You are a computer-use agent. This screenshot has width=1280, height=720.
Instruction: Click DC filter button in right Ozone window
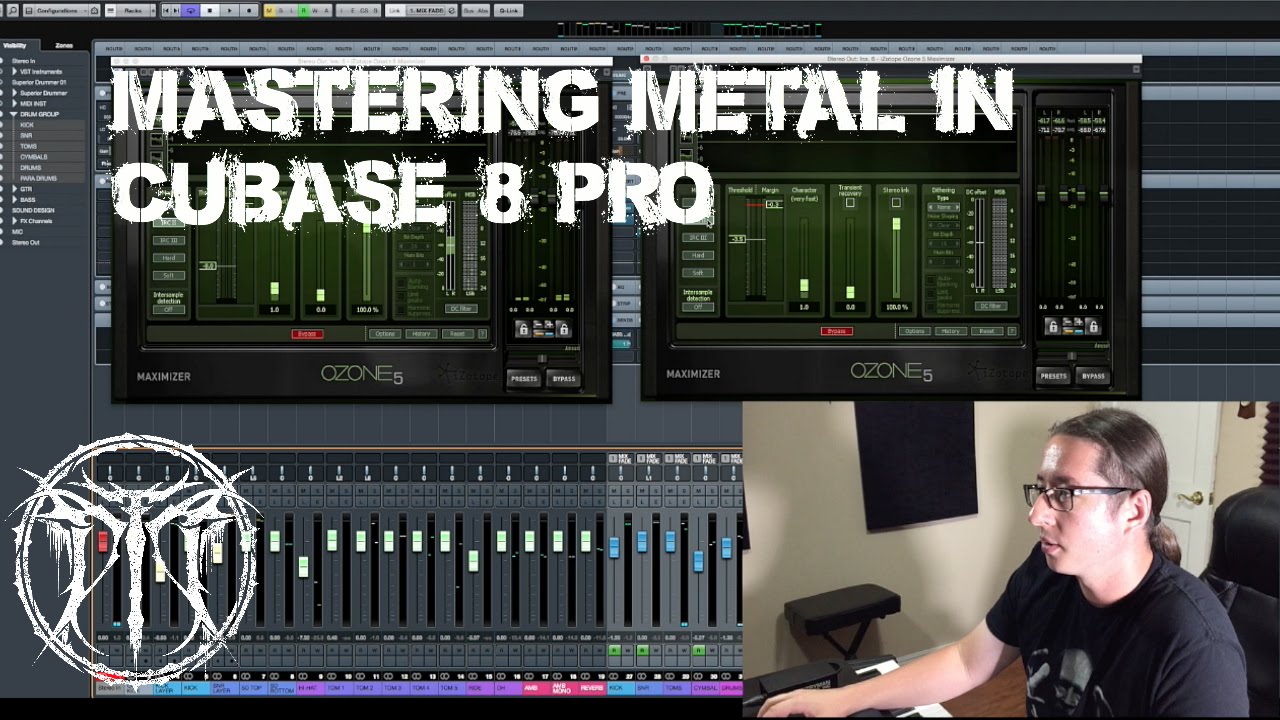(991, 306)
